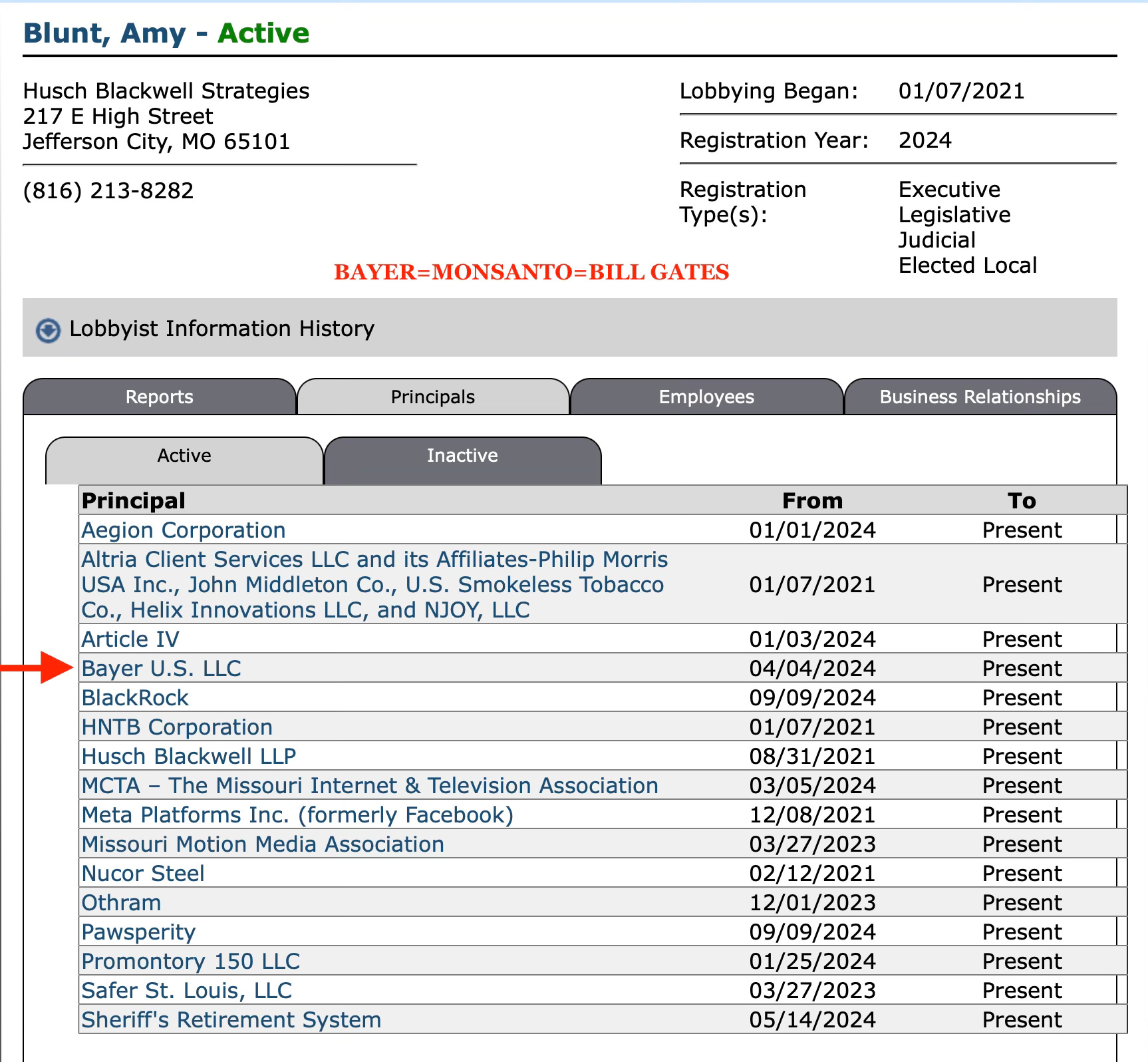Open the Othram principal link
1148x1062 pixels.
[121, 903]
